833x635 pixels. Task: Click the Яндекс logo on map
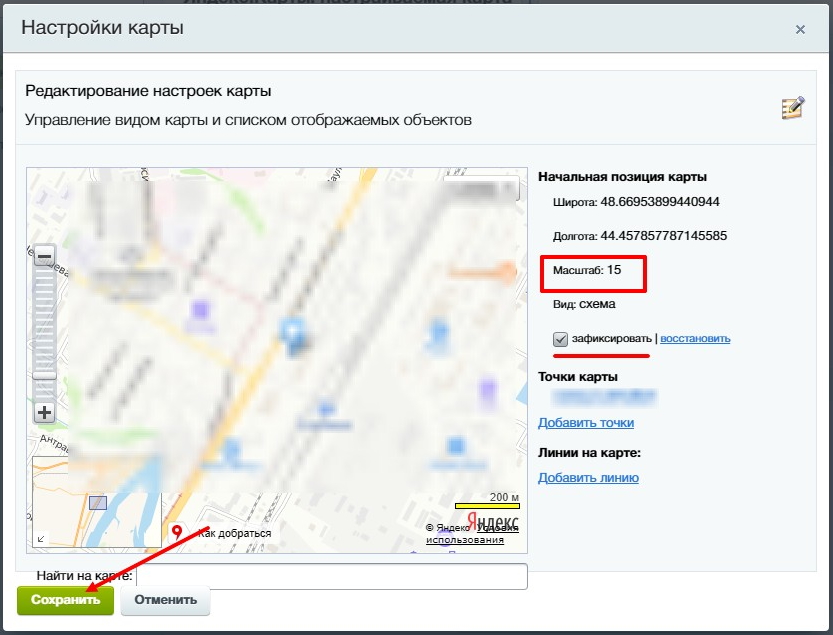pyautogui.click(x=493, y=522)
